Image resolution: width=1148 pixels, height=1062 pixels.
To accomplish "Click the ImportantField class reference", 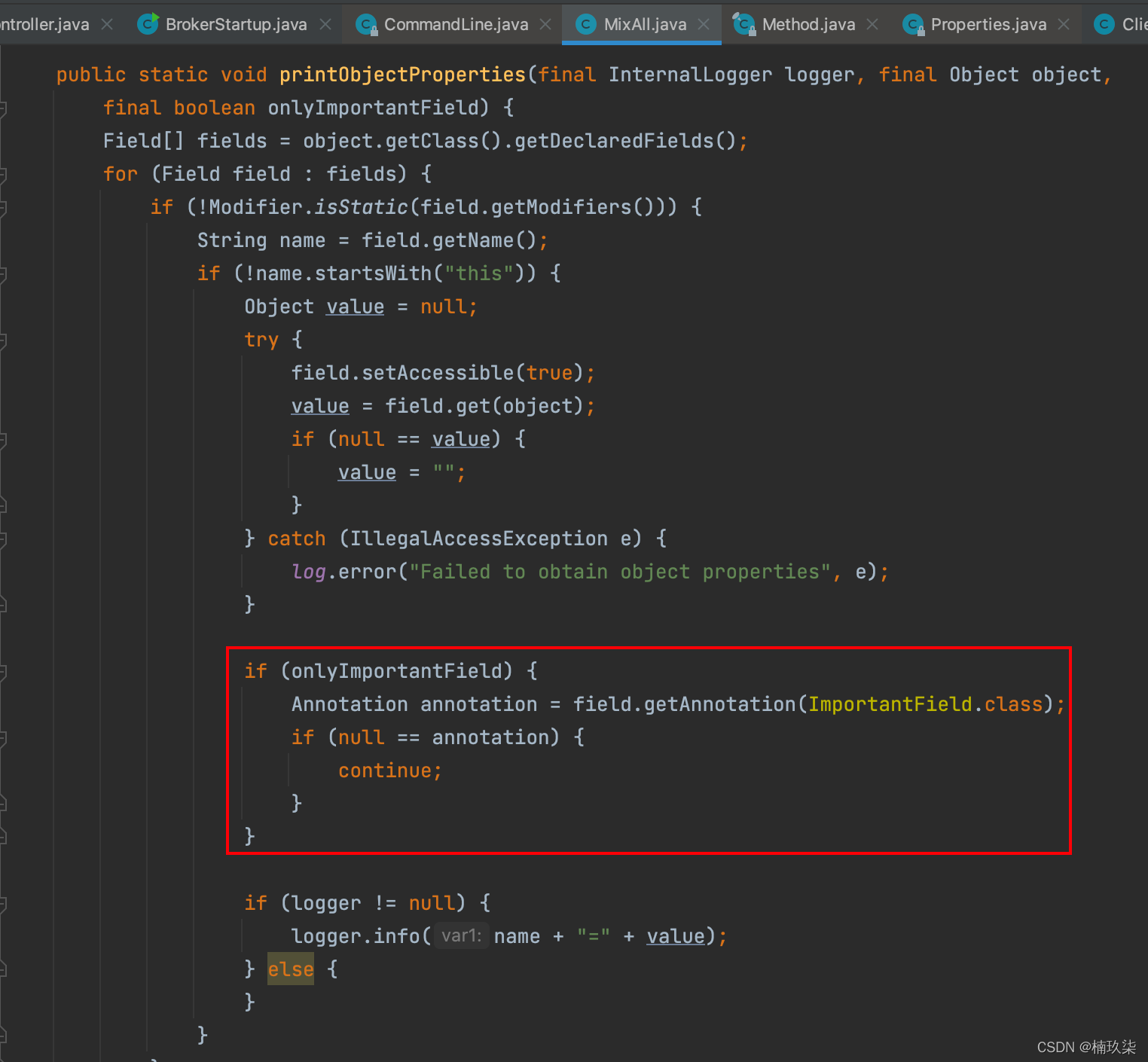I will (x=890, y=704).
